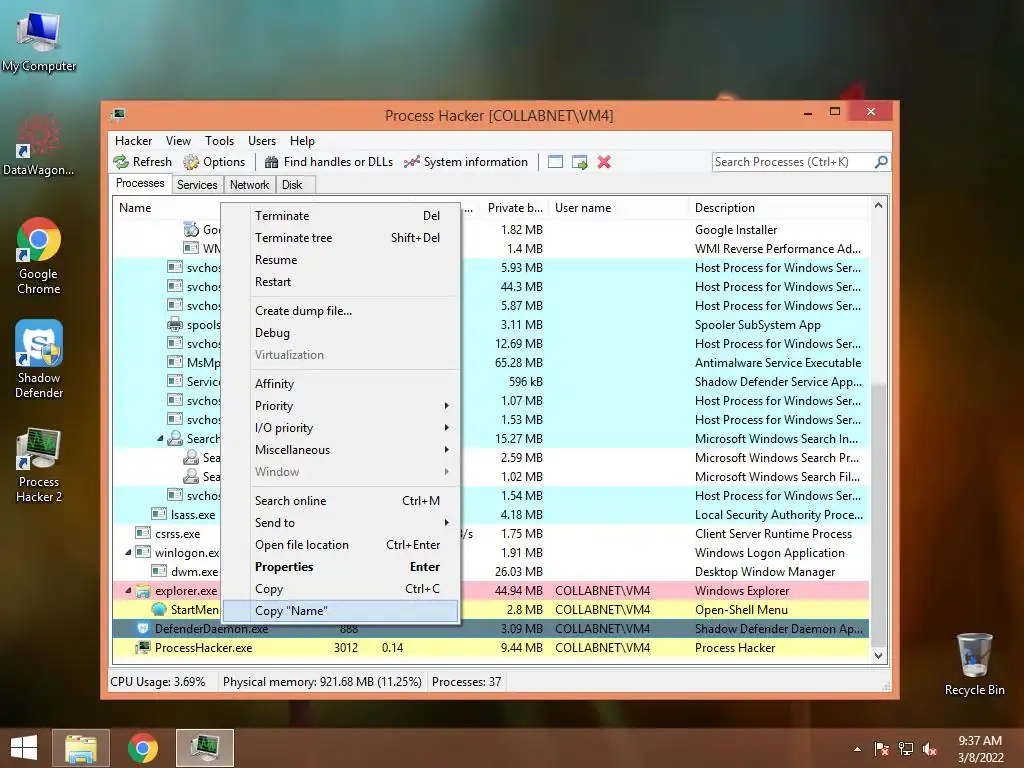Open the View menu
The image size is (1024, 768).
coord(178,140)
